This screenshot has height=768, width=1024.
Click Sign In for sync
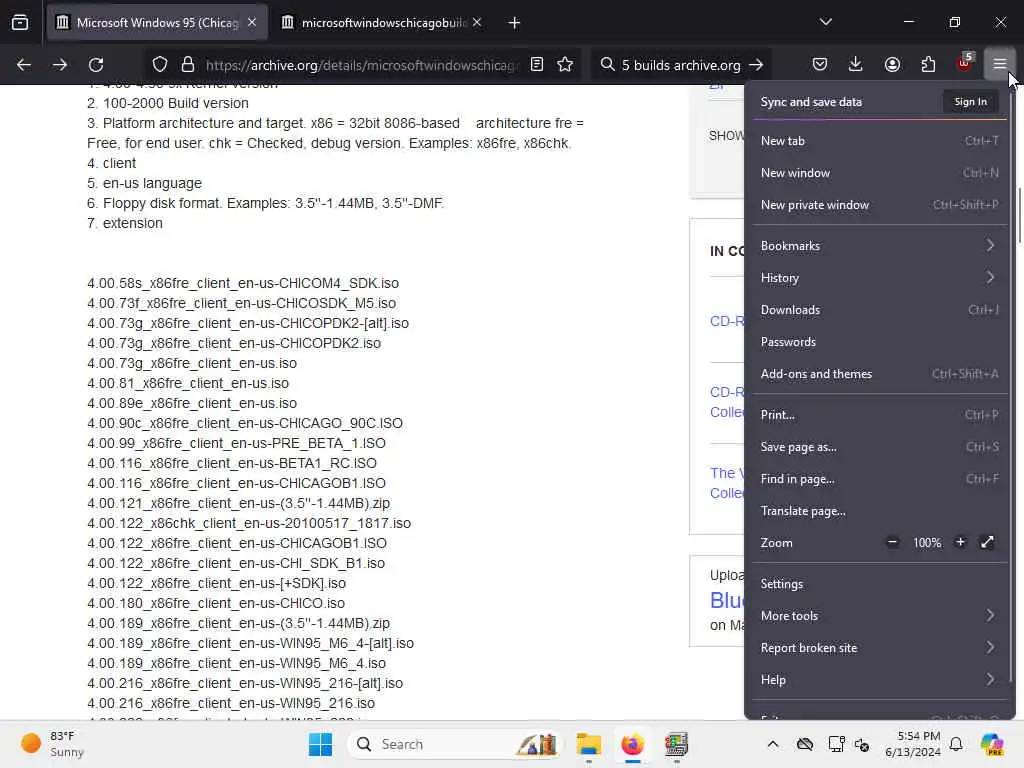(x=970, y=102)
